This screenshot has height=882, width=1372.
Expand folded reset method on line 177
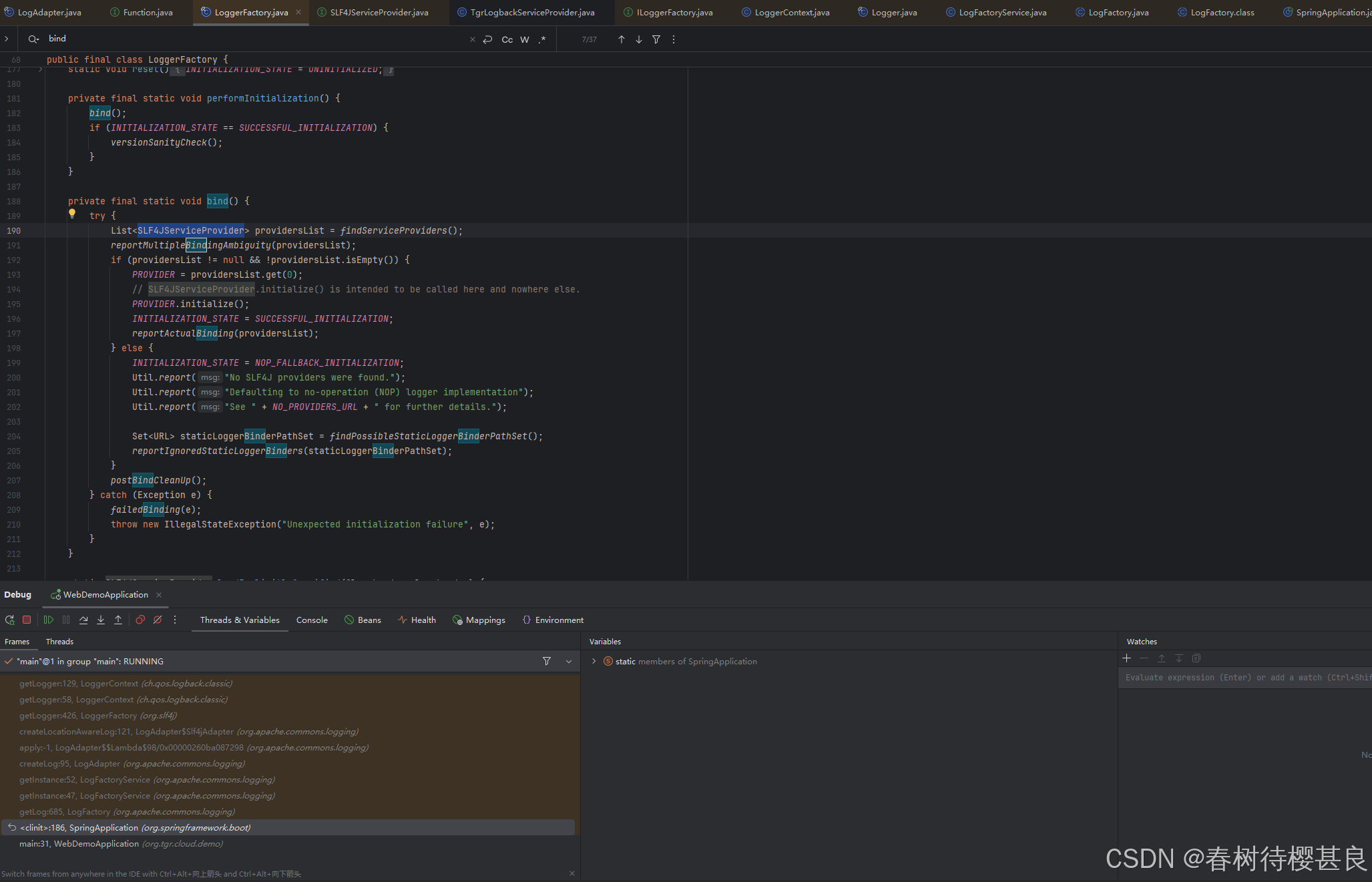coord(41,69)
